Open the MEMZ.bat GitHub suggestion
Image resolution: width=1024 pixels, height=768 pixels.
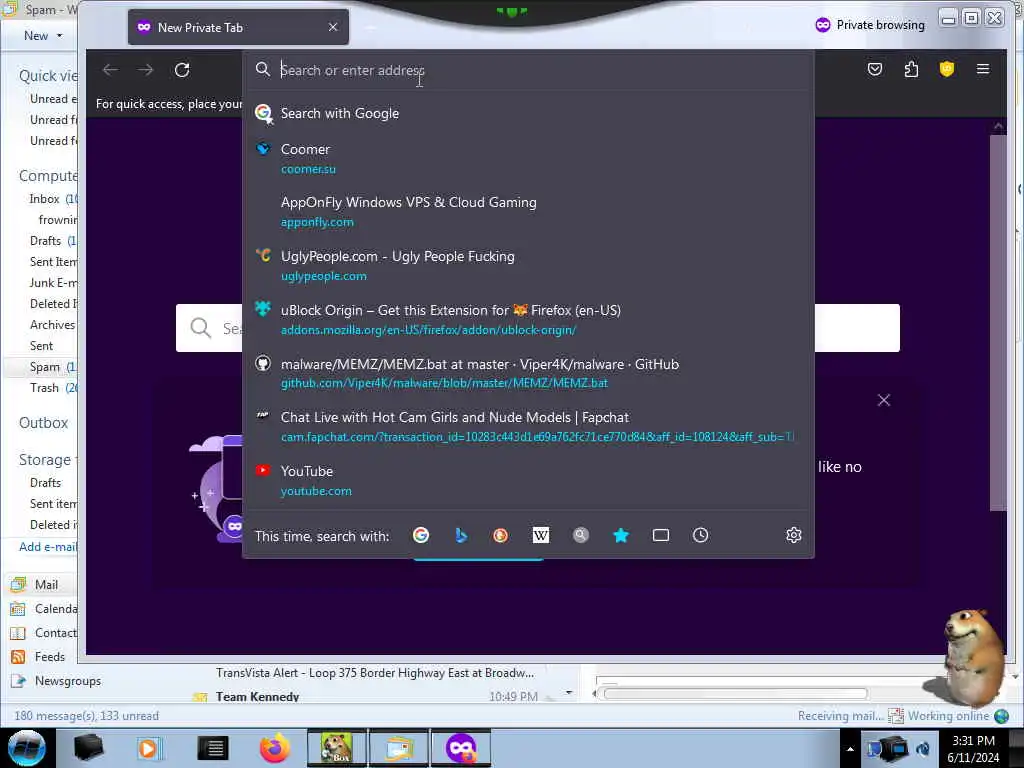(x=528, y=373)
